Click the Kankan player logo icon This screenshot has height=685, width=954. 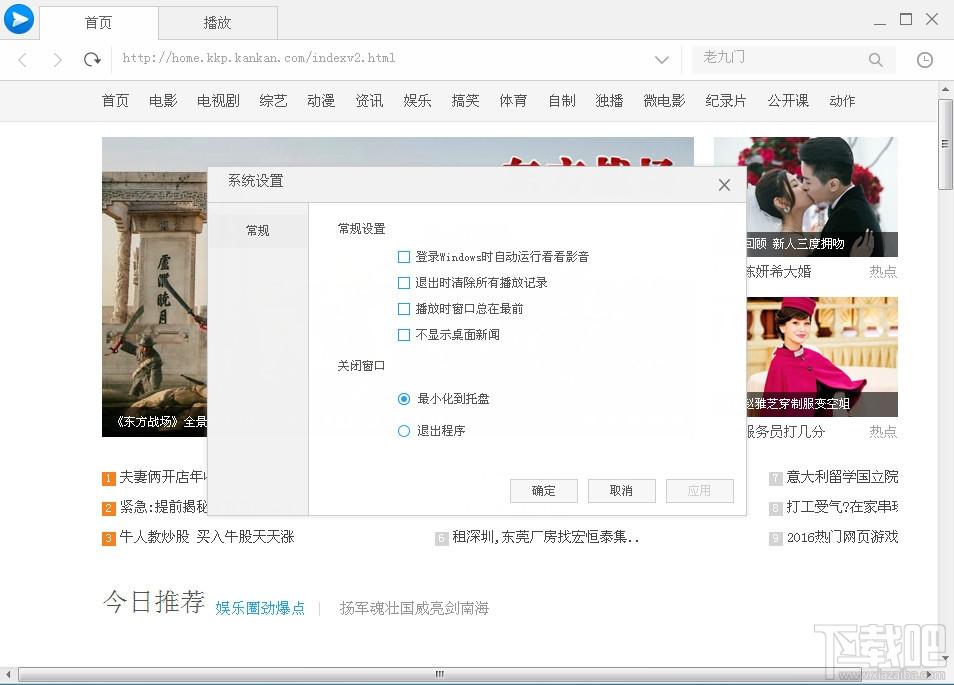point(19,18)
